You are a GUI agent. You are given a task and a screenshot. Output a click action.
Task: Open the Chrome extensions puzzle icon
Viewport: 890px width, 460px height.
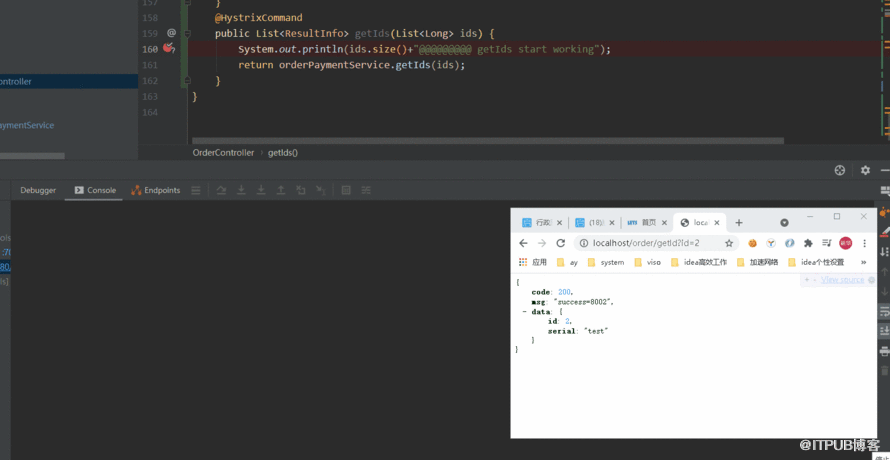(x=808, y=243)
